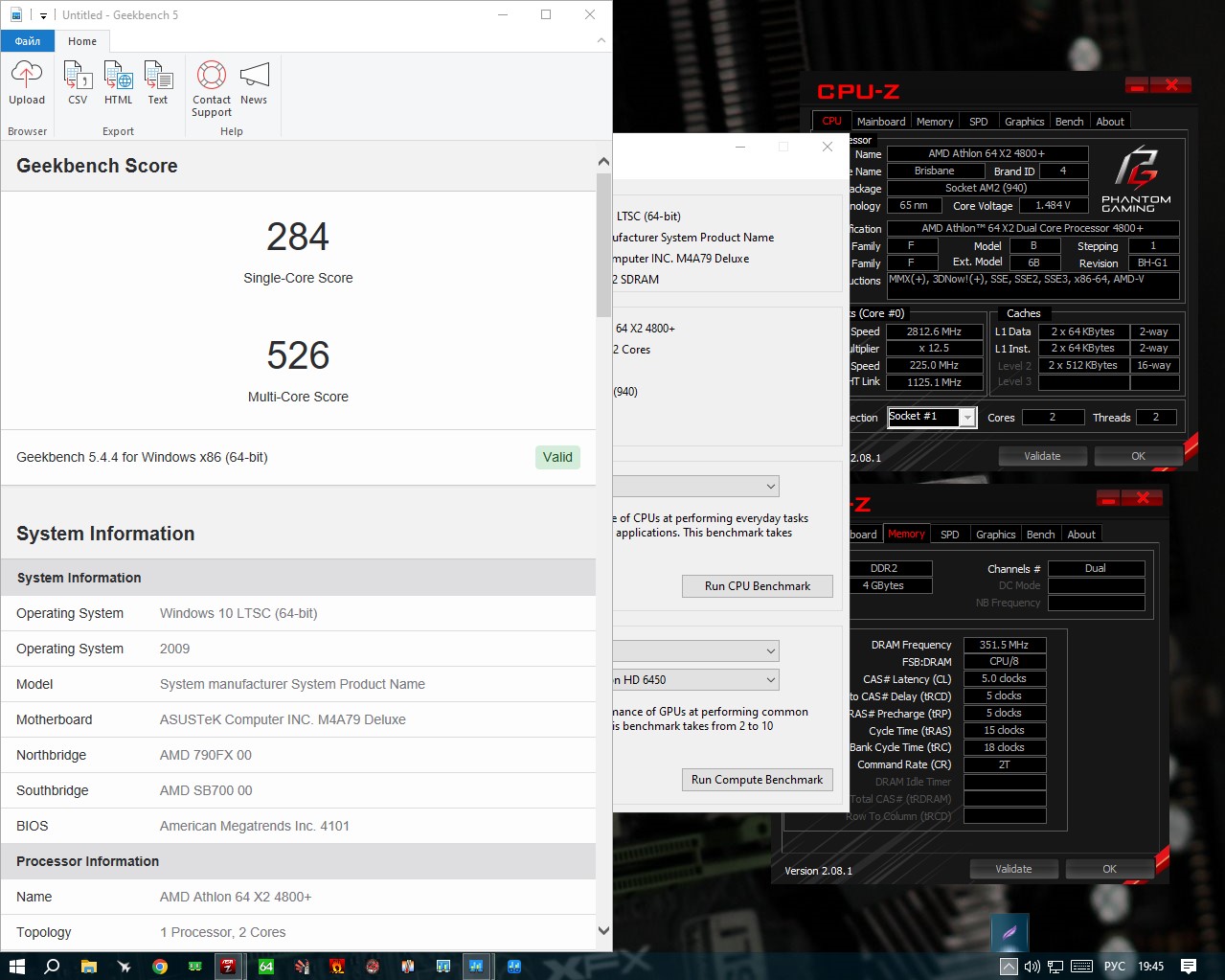Image resolution: width=1225 pixels, height=980 pixels.
Task: Select the red Memory tab in lower CPU-Z
Action: [906, 534]
